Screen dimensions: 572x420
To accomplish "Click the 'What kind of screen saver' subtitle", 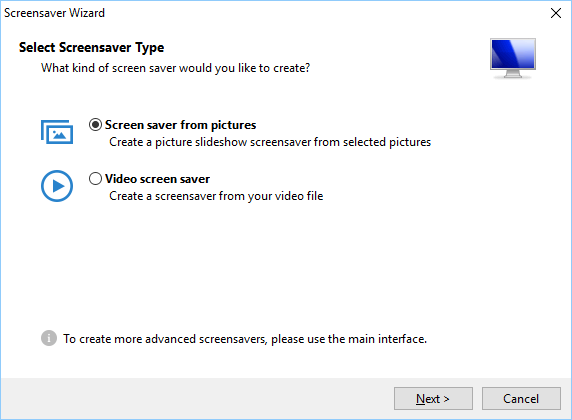I will tap(175, 68).
